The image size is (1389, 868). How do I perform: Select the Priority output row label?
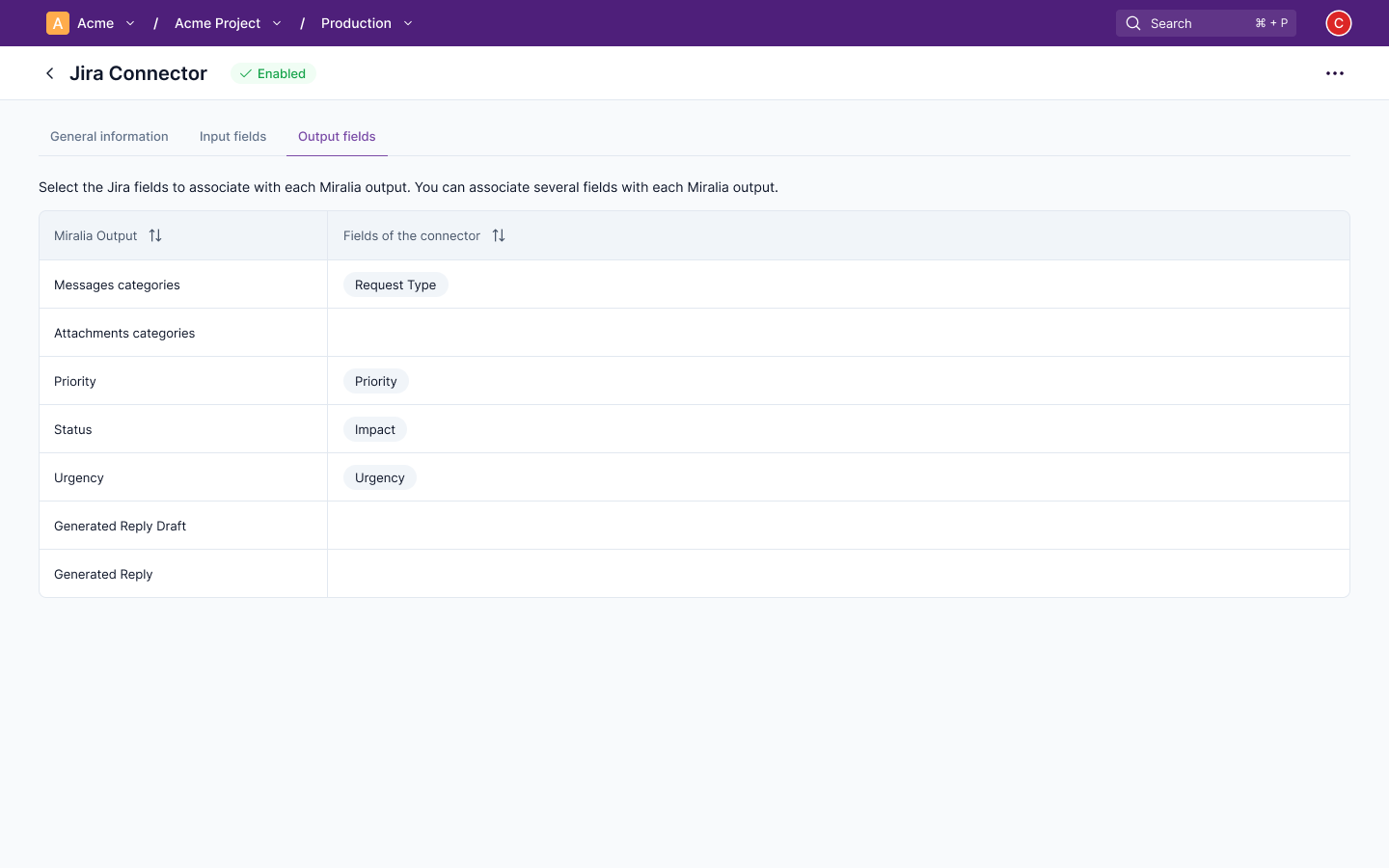[75, 381]
